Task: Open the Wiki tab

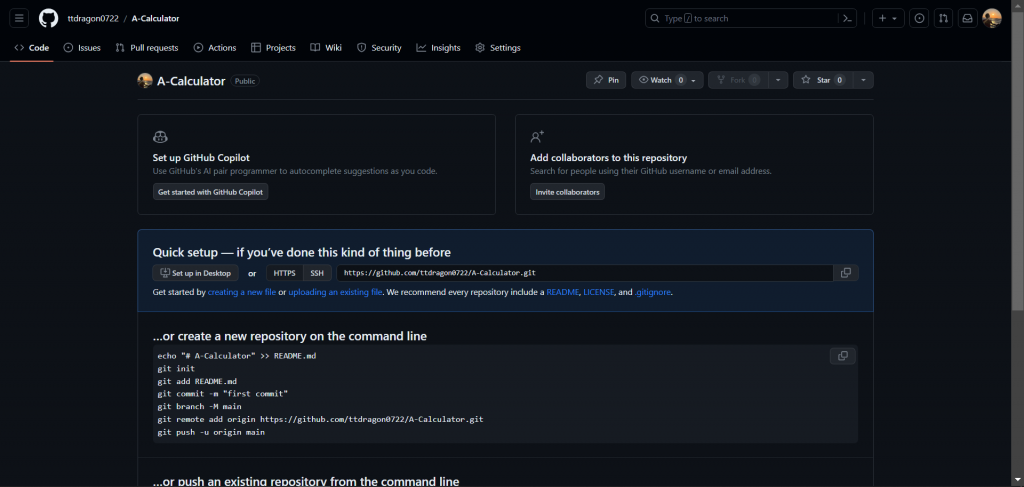Action: tap(326, 48)
